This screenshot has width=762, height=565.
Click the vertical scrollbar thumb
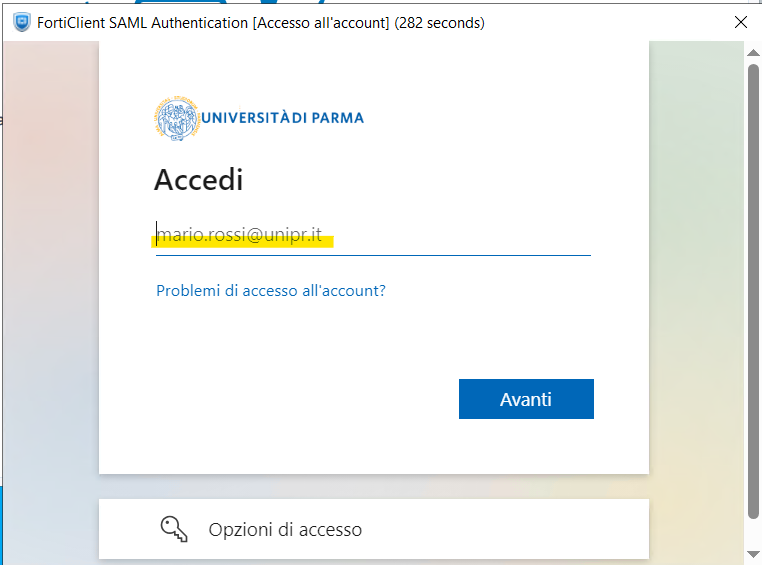point(754,290)
